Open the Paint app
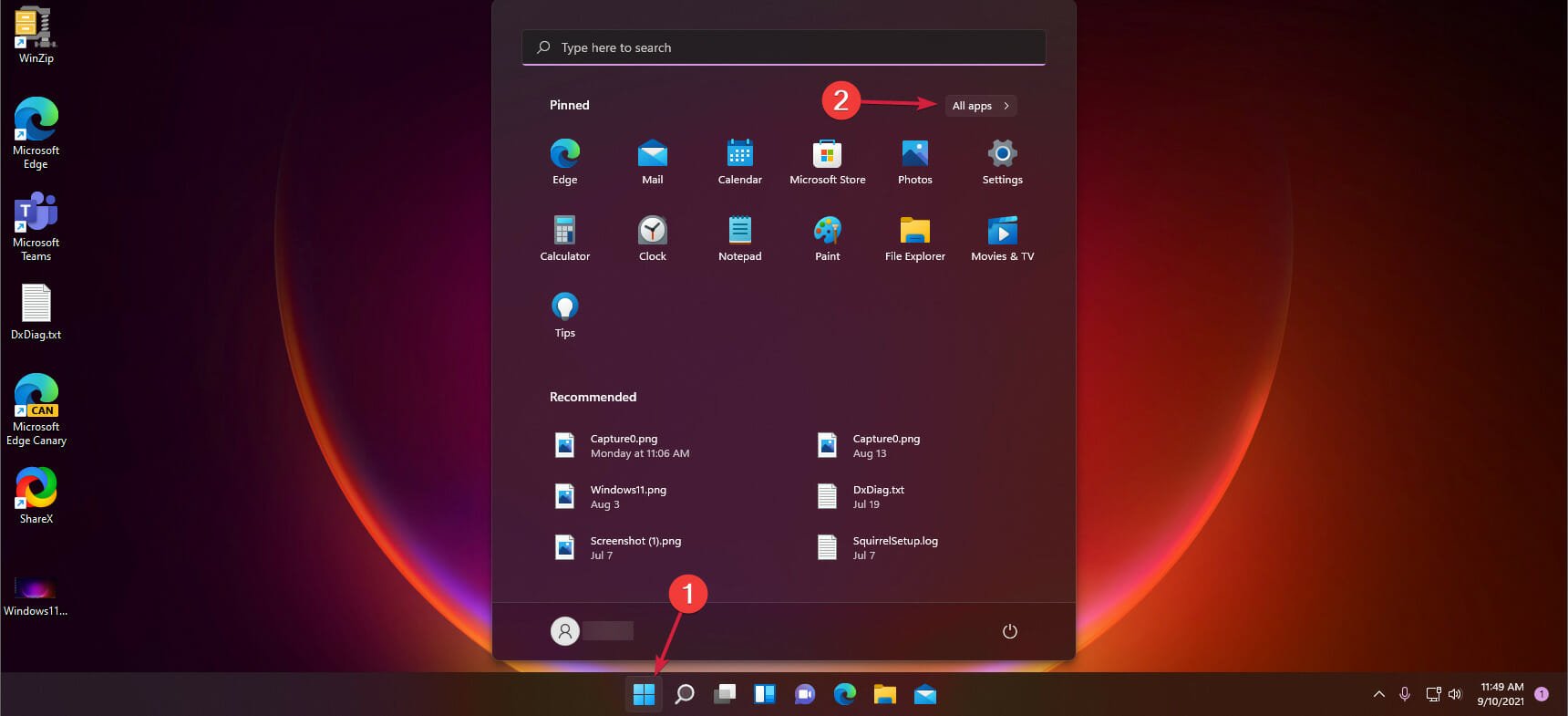The width and height of the screenshot is (1568, 716). (828, 238)
